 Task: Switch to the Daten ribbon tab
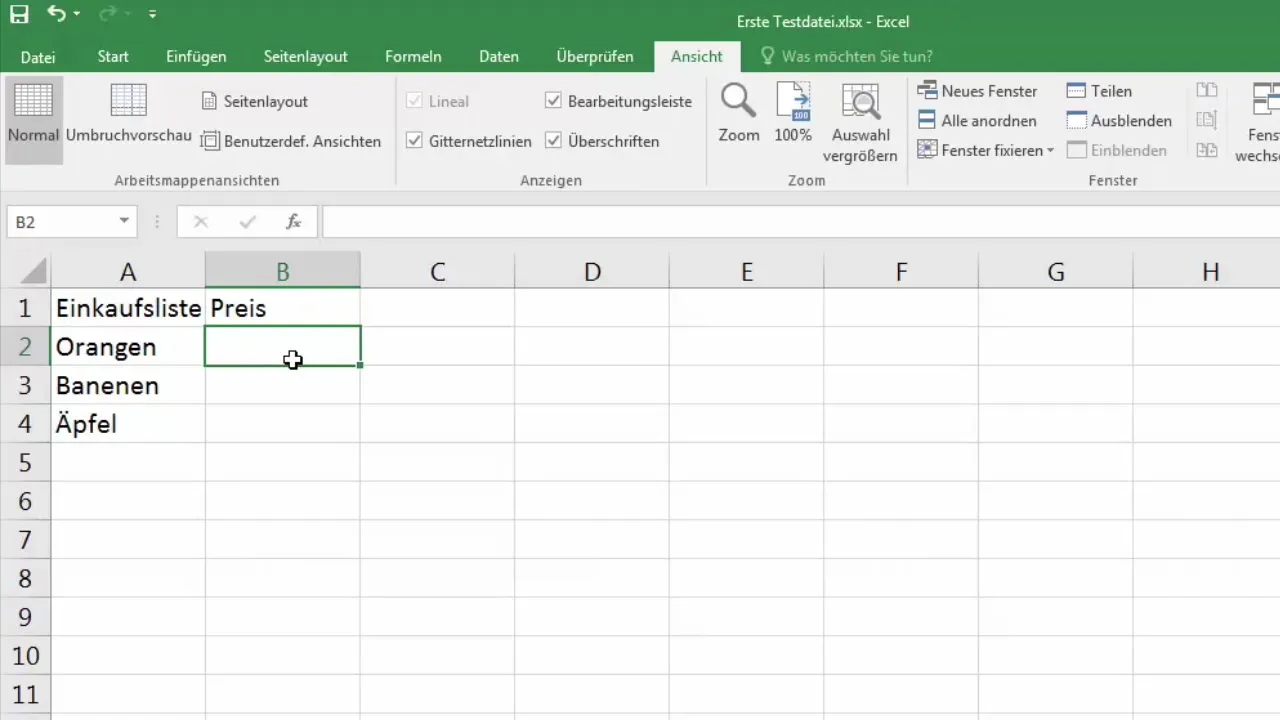coord(499,57)
